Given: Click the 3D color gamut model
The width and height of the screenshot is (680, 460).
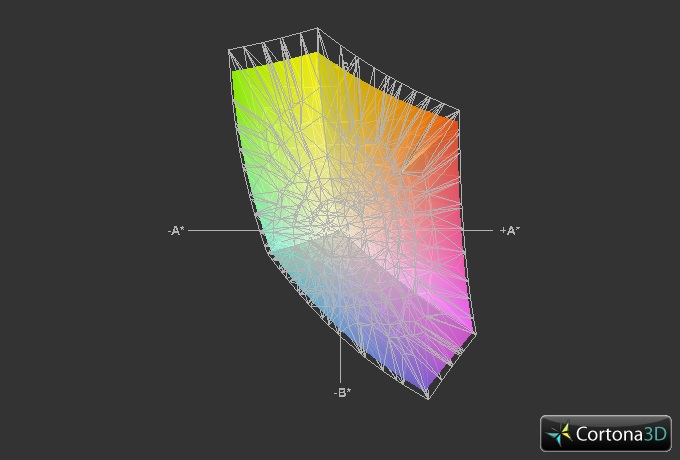Looking at the screenshot, I should 351,213.
